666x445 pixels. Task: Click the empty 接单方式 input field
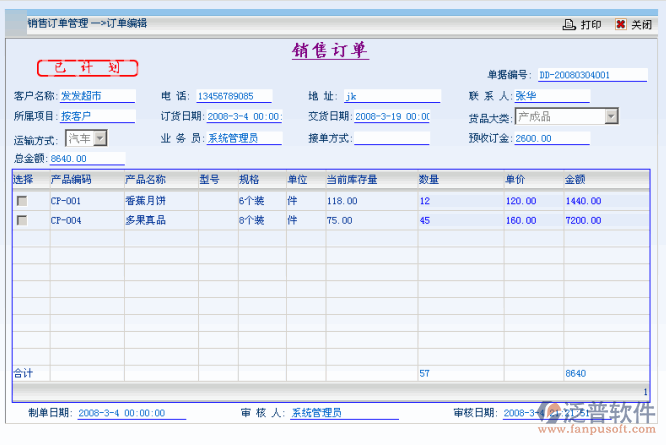391,138
